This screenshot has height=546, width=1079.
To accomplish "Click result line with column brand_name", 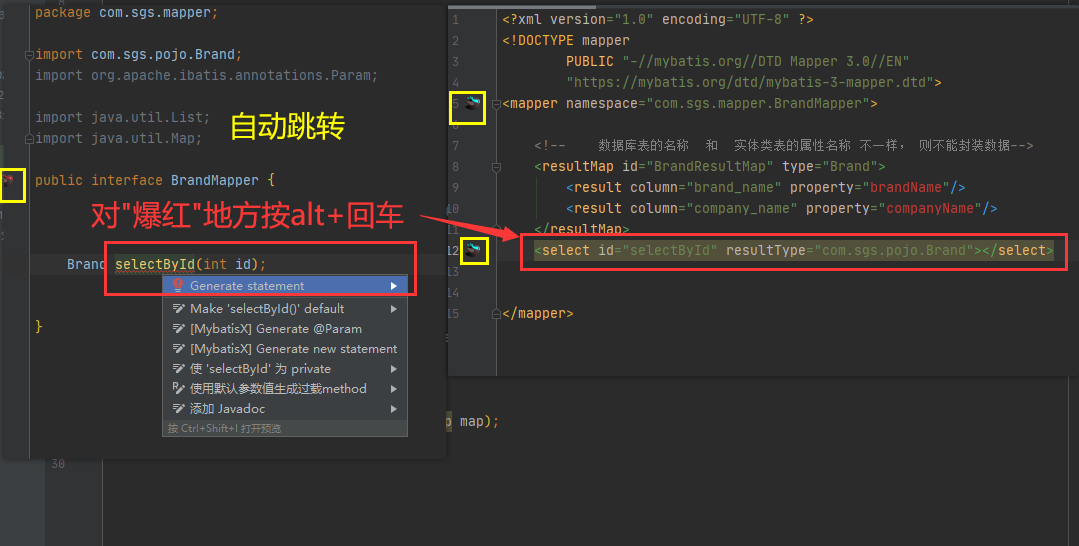I will click(x=765, y=187).
